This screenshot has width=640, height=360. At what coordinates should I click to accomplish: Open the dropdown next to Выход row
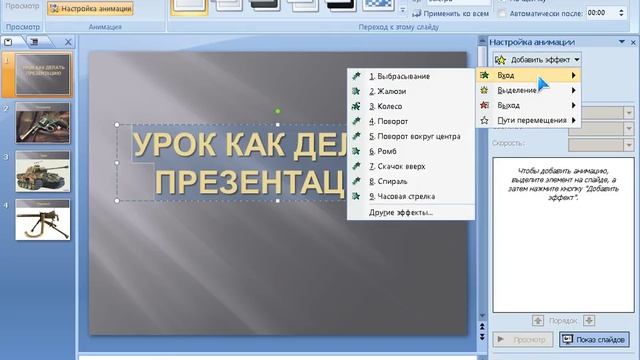point(629,112)
